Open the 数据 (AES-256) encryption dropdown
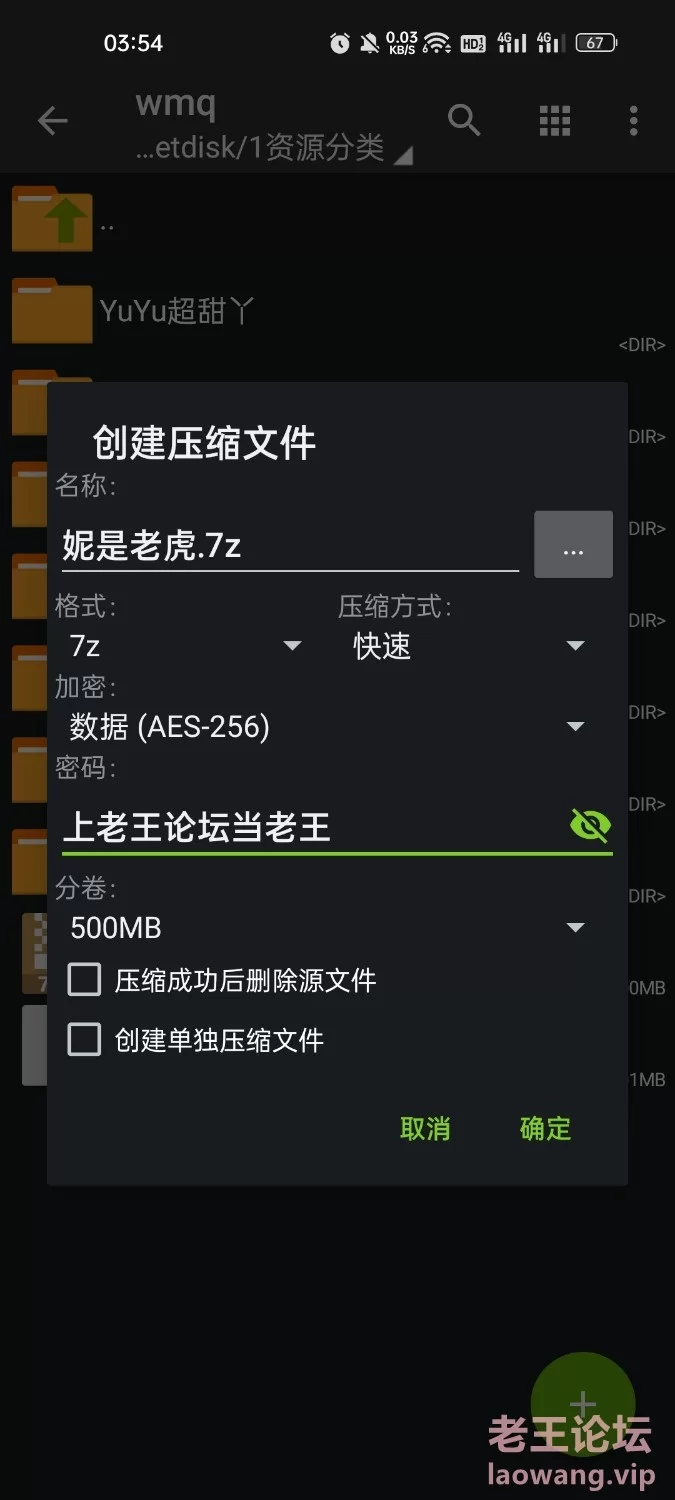 [x=327, y=727]
